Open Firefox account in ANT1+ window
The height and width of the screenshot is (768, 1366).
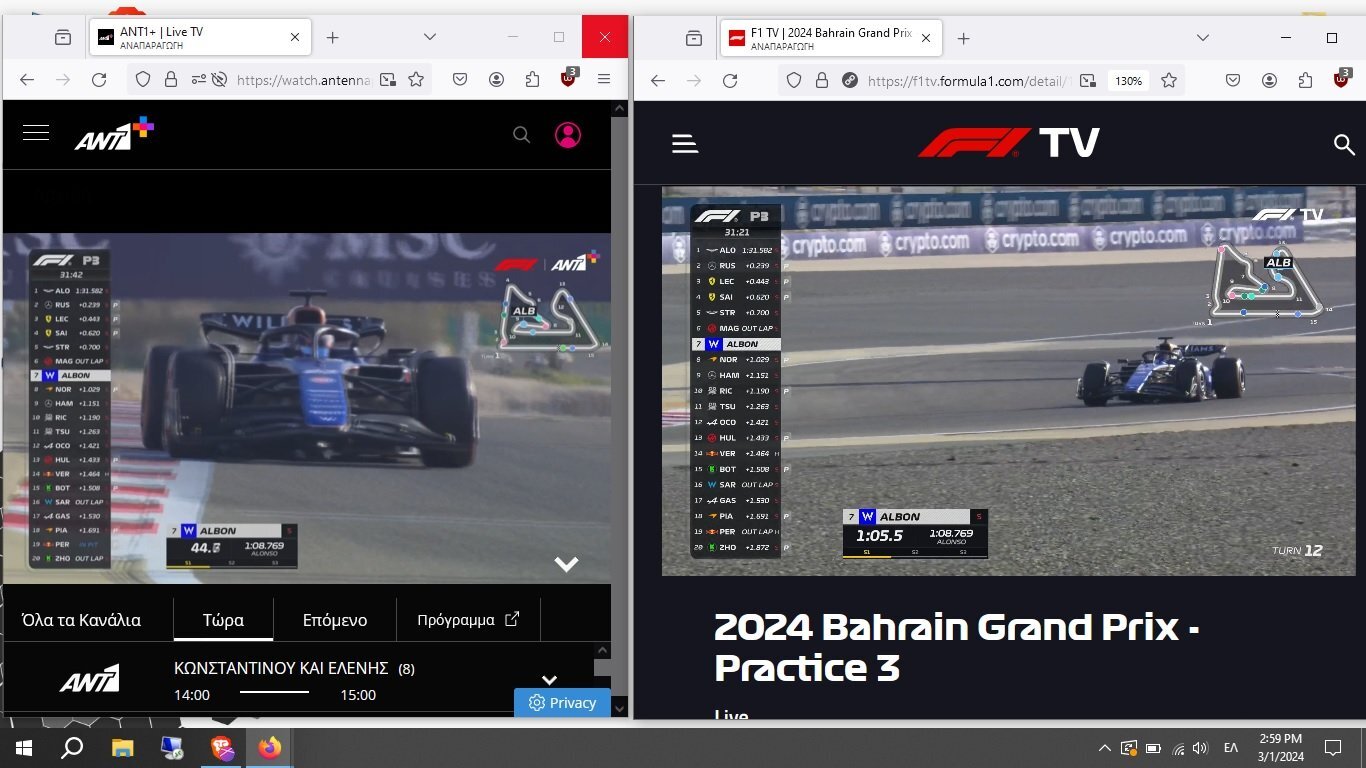[x=496, y=80]
